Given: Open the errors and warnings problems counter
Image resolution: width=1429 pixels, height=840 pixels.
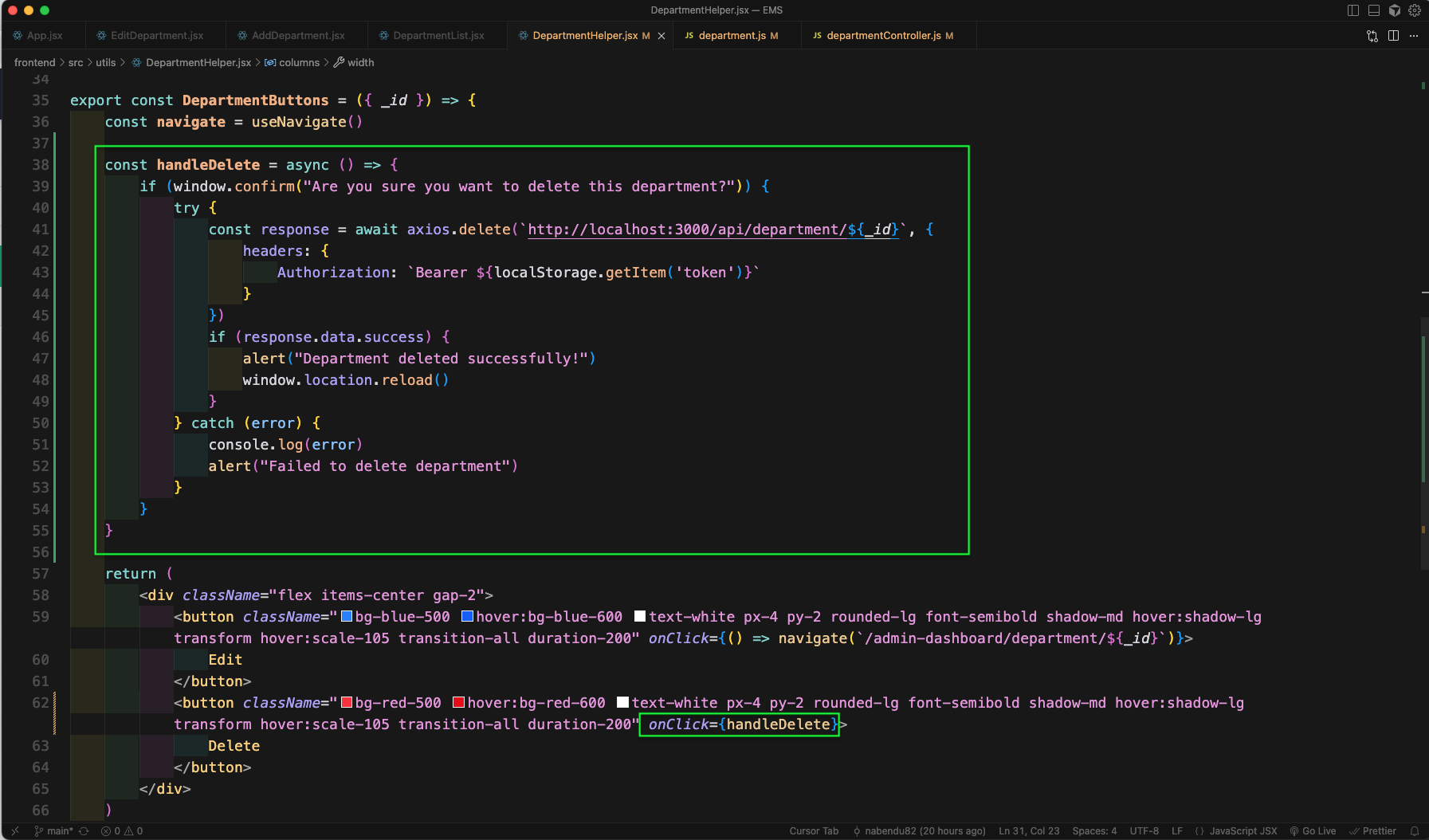Looking at the screenshot, I should [122, 831].
